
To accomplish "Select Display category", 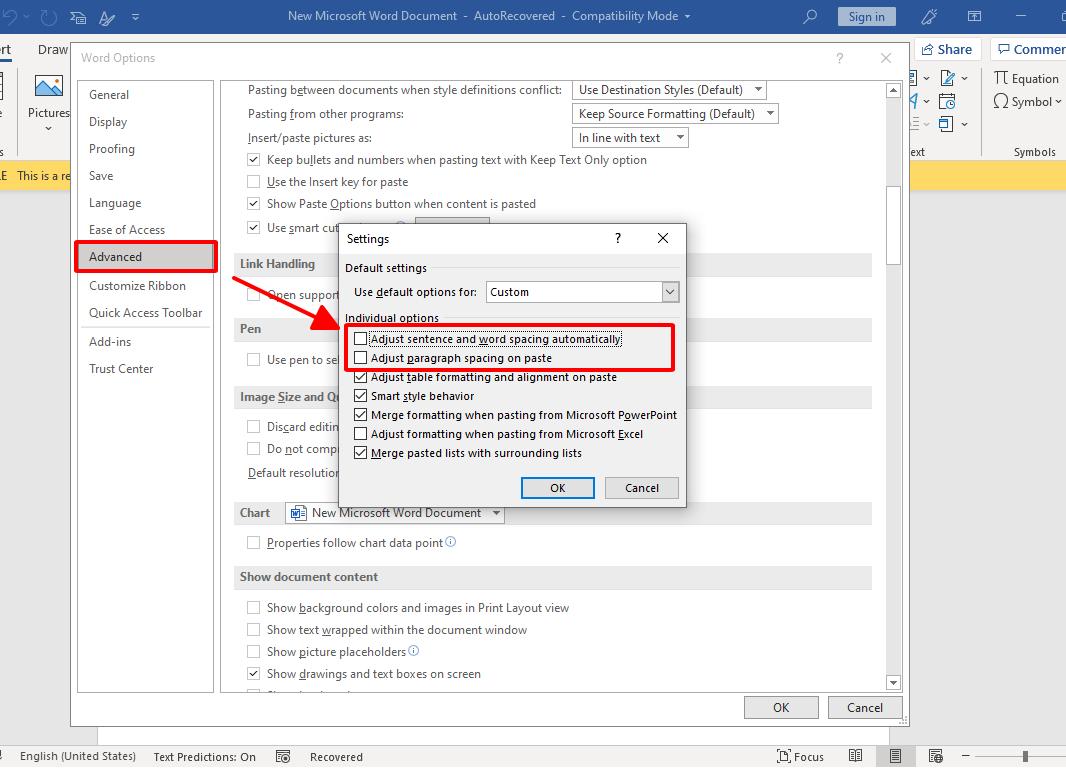I will pos(108,122).
